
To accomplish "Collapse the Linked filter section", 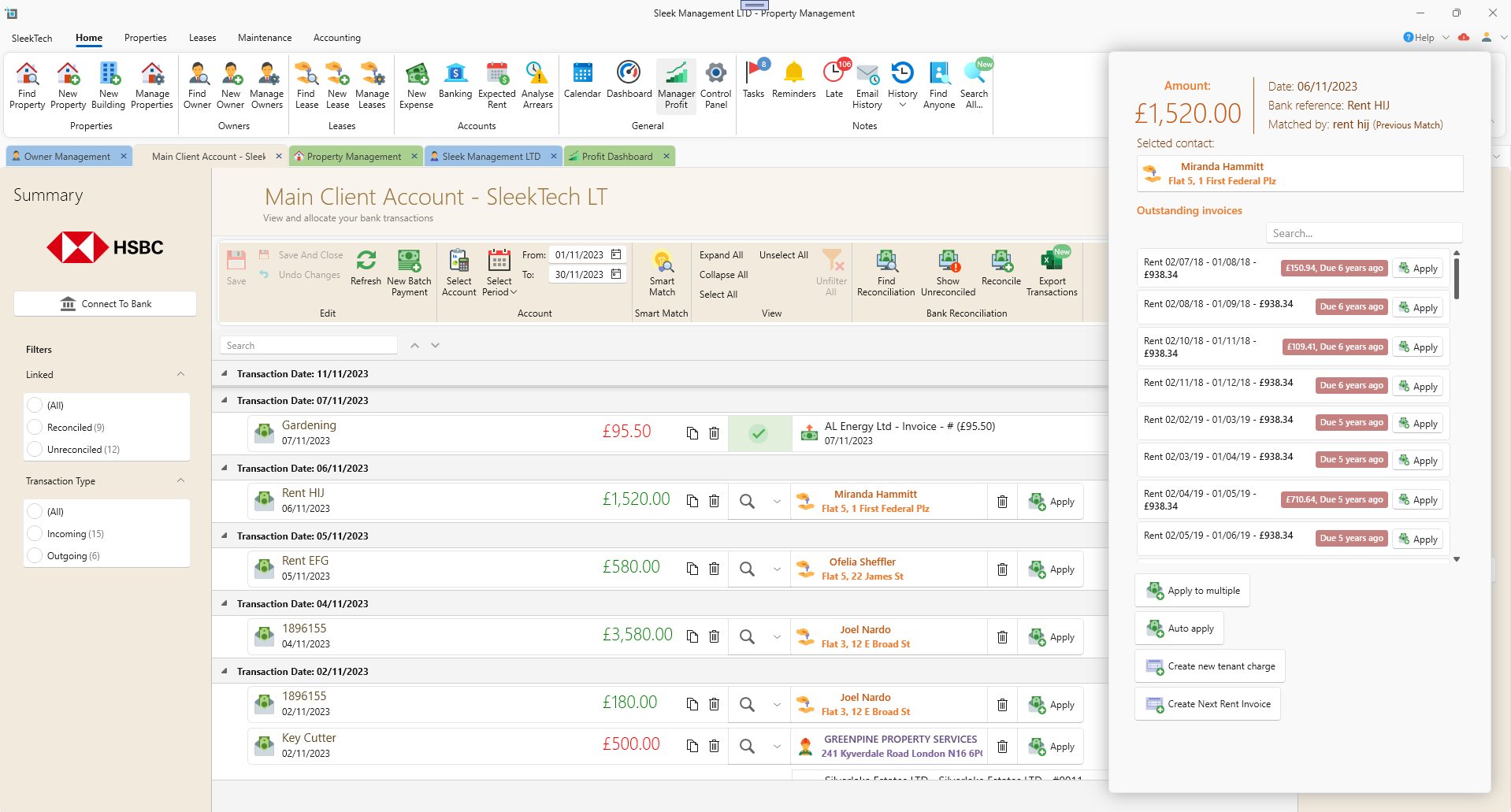I will (181, 375).
